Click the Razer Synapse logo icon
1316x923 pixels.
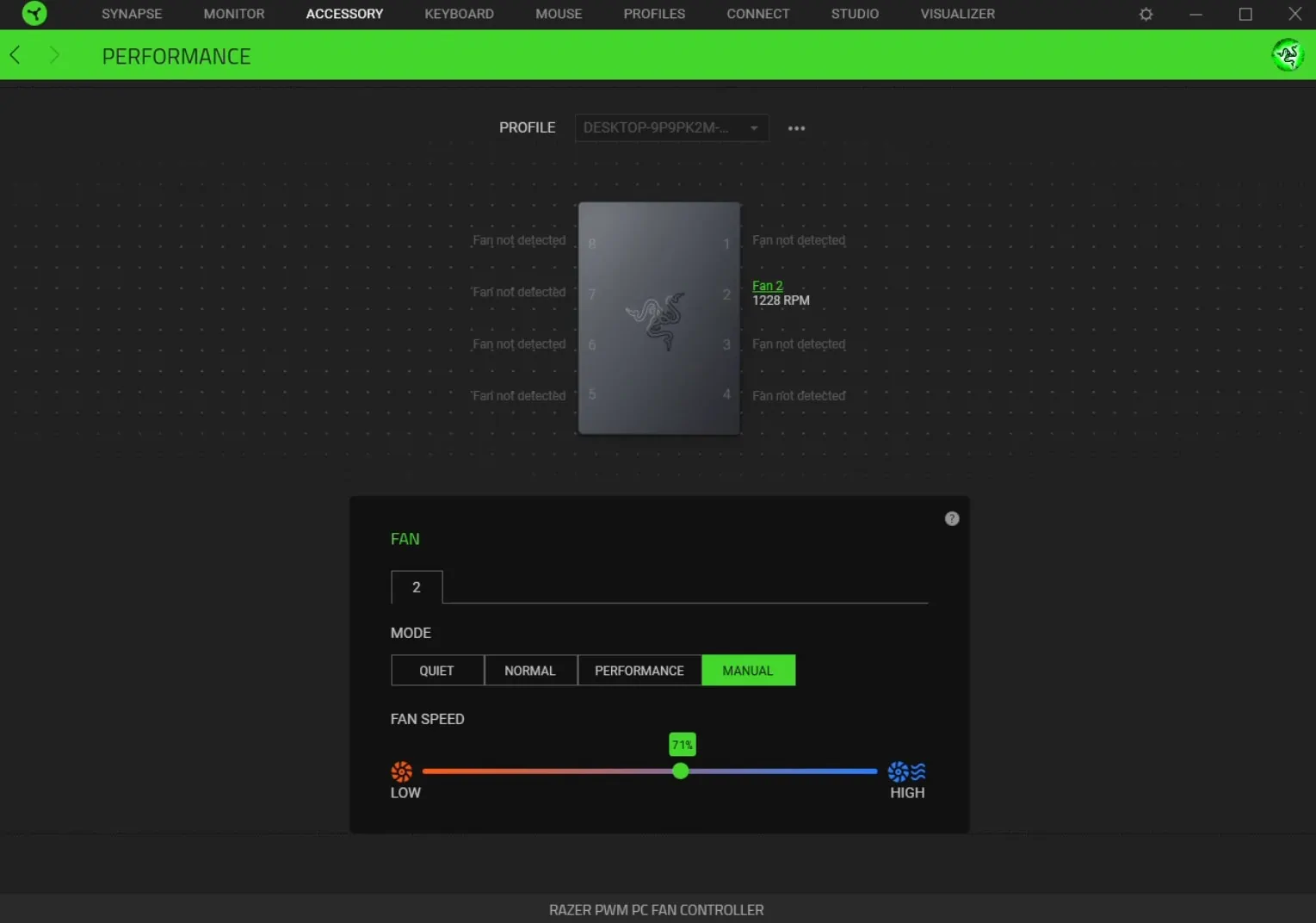pos(34,14)
